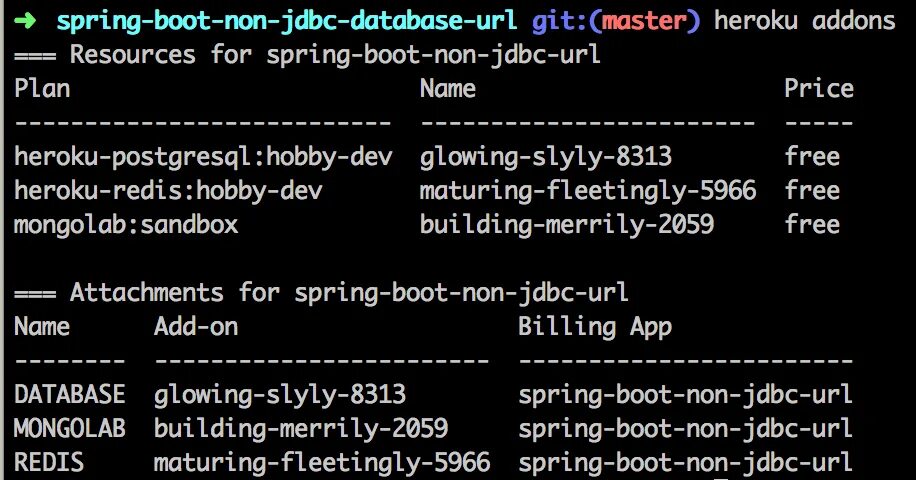Select the REDIS attachment name

[x=49, y=462]
